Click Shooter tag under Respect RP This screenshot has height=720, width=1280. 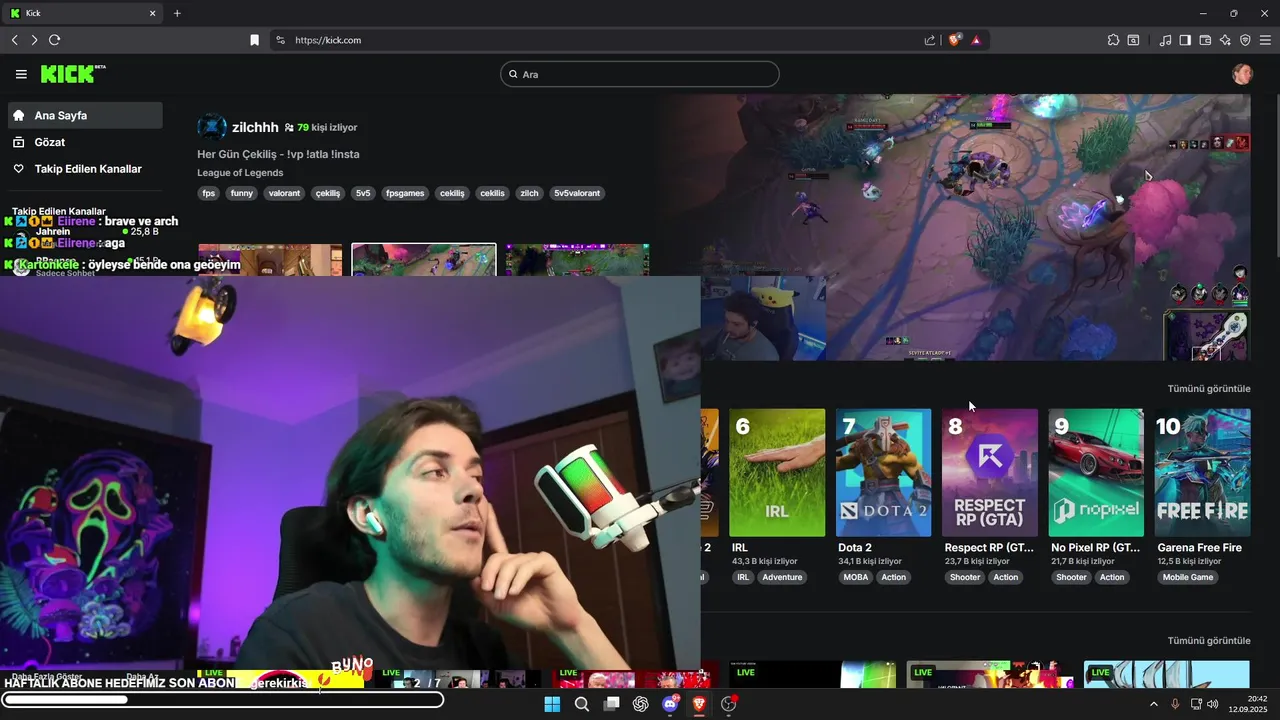[965, 577]
